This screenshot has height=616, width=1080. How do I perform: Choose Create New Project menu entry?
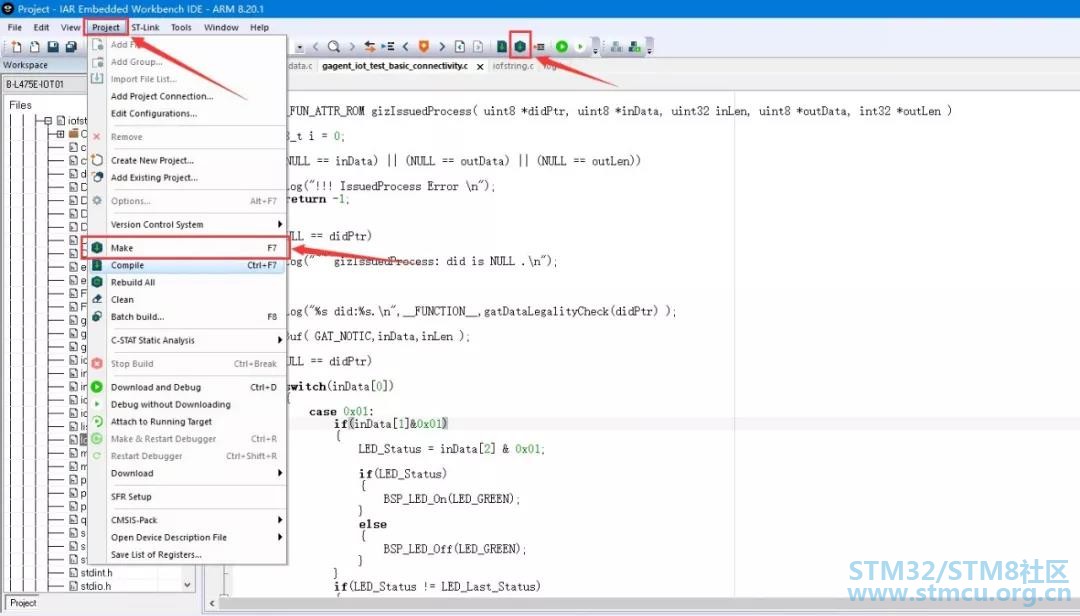click(187, 161)
